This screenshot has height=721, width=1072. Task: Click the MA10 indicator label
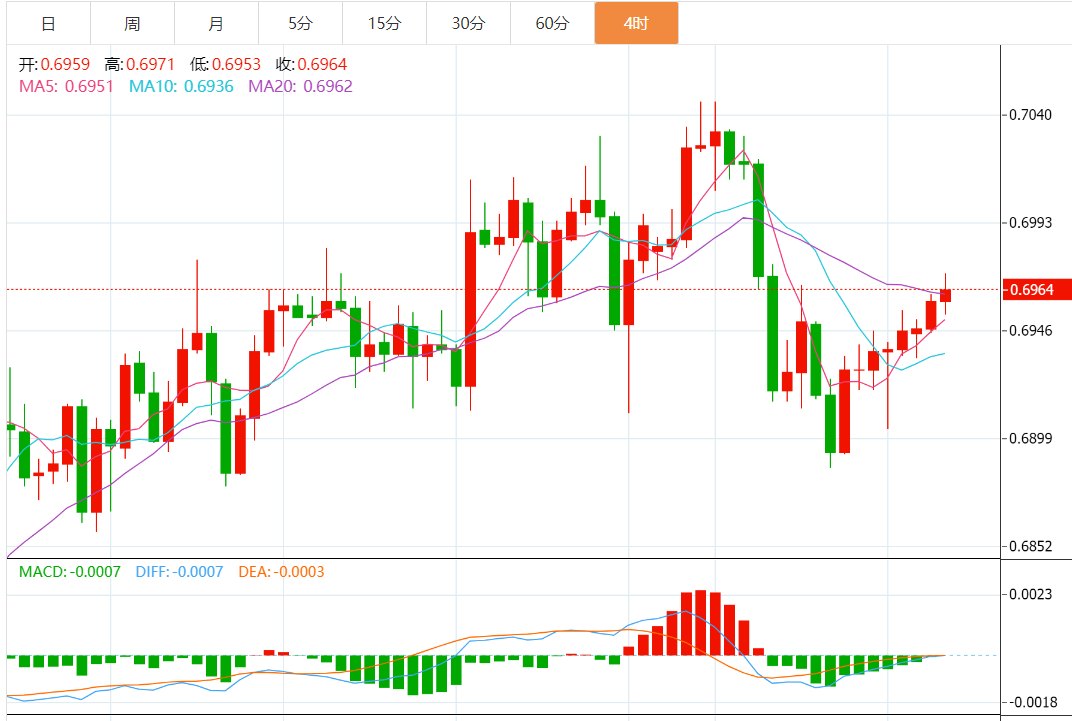[x=181, y=87]
